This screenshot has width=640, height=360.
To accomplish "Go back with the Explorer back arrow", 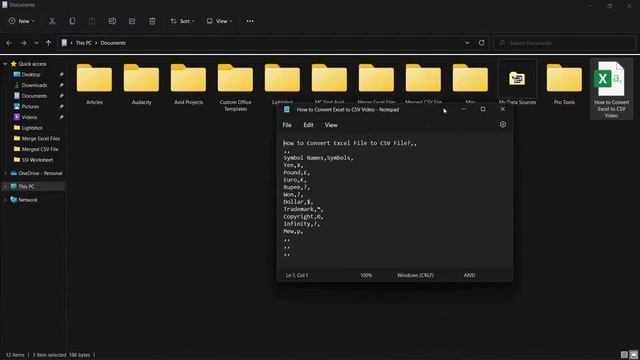I will point(9,43).
